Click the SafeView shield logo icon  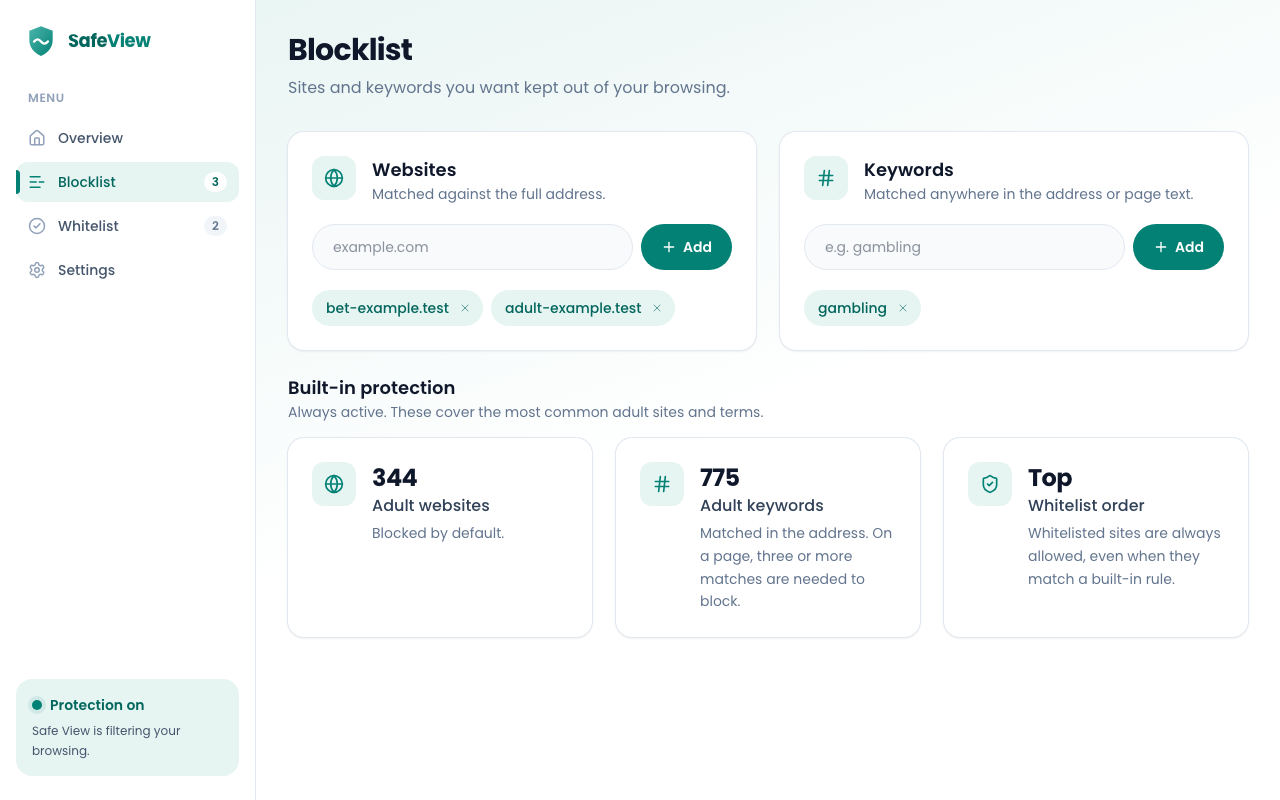point(41,41)
